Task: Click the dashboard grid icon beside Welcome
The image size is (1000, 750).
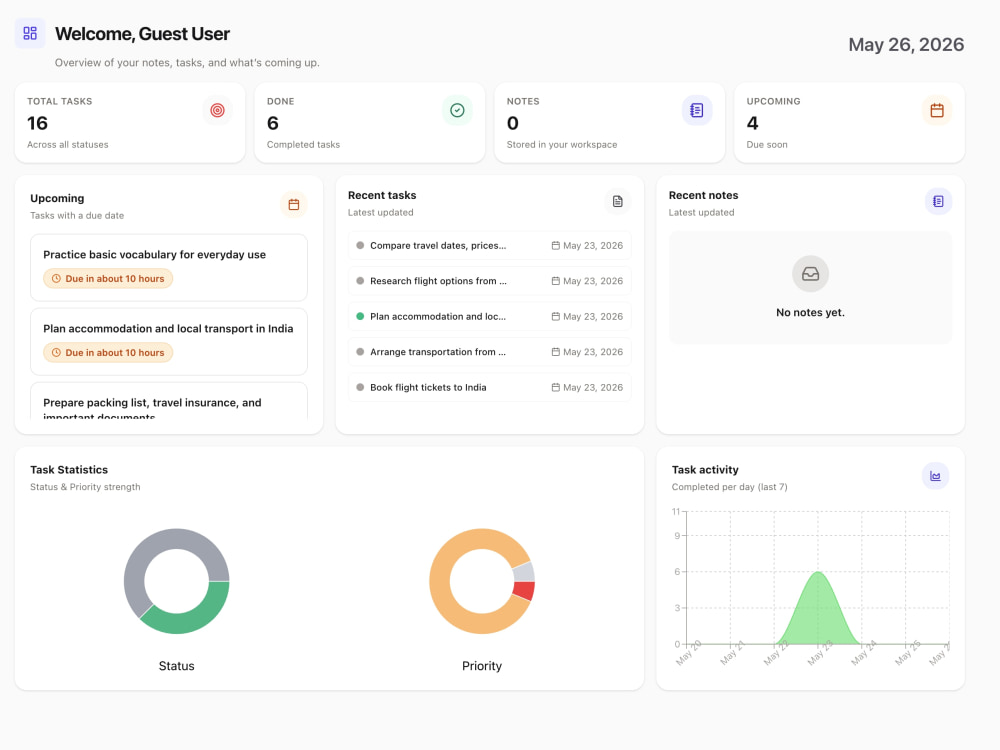Action: tap(30, 33)
